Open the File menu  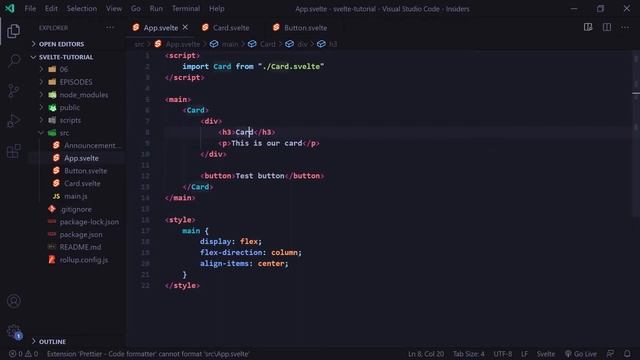coord(30,9)
